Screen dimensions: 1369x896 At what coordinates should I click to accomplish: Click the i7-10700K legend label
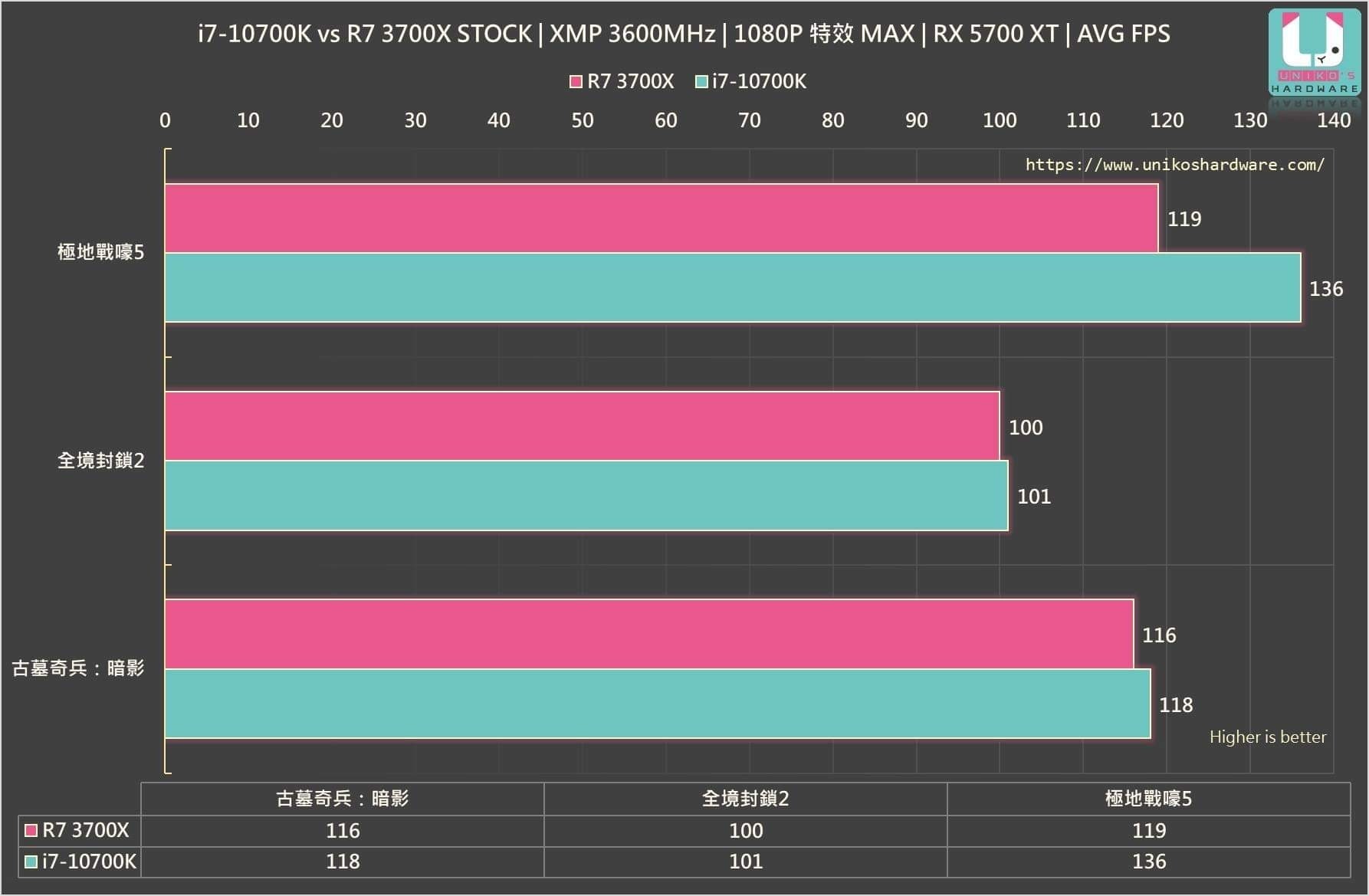click(759, 81)
